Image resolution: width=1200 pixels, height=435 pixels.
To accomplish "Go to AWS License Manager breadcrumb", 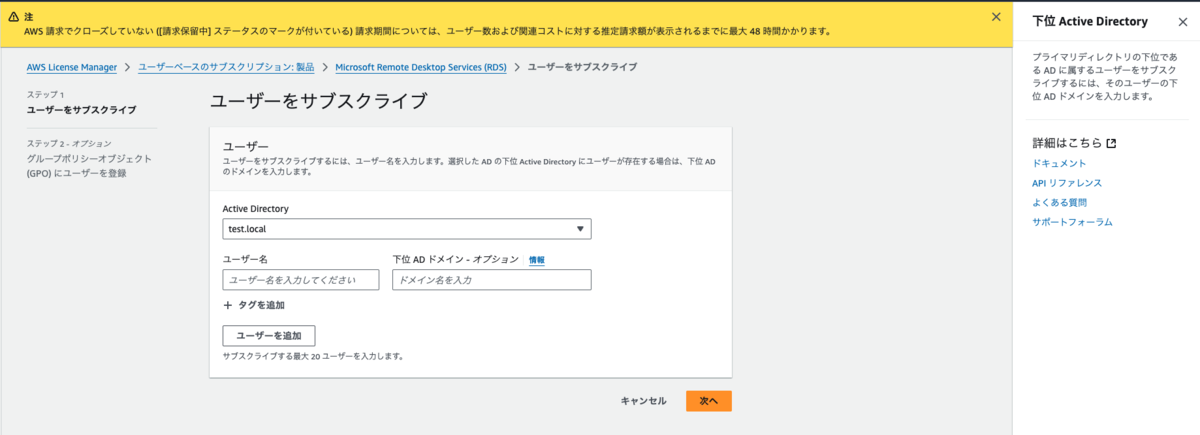I will click(72, 67).
